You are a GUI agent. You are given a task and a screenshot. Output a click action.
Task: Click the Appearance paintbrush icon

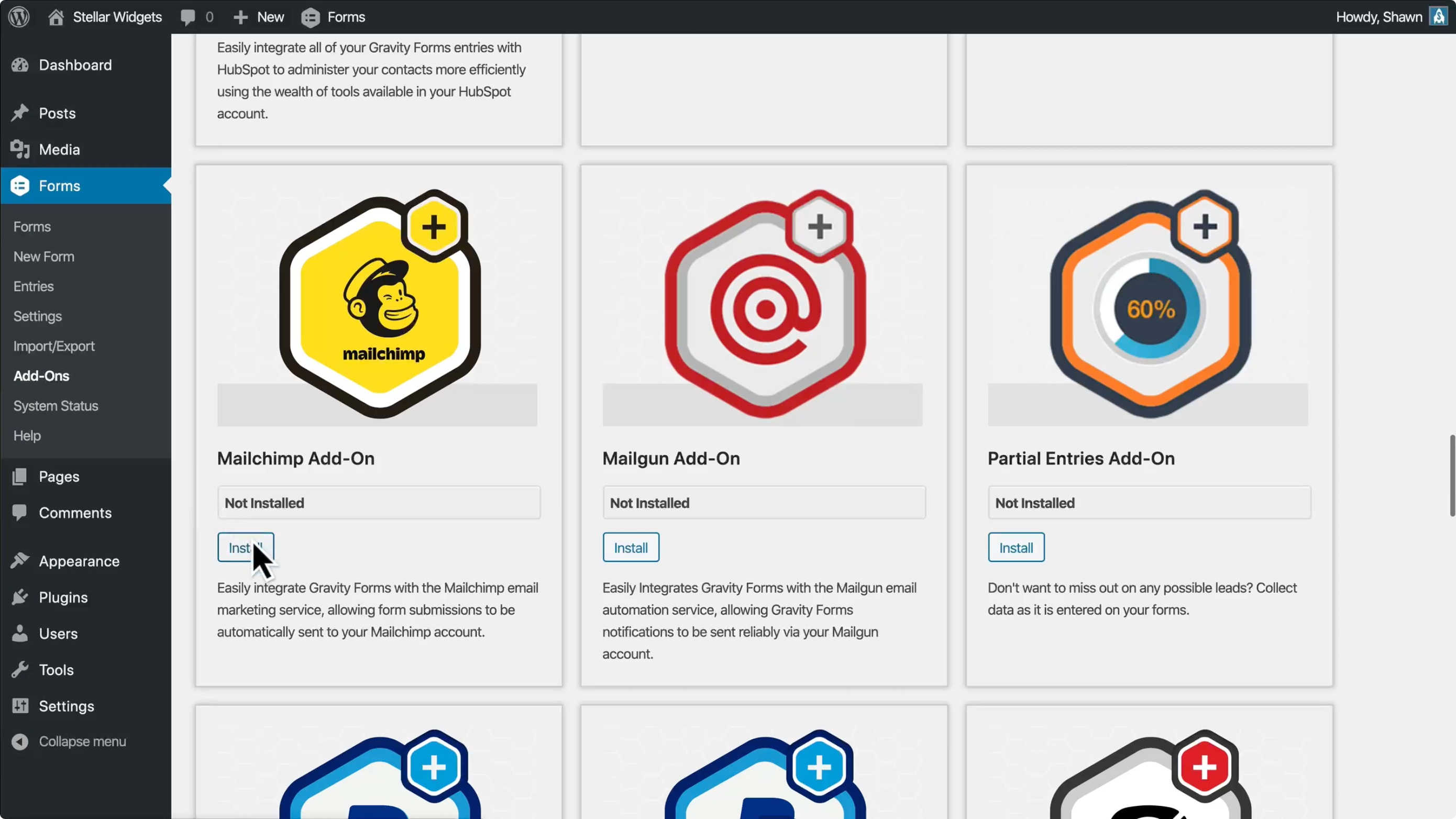pos(20,561)
